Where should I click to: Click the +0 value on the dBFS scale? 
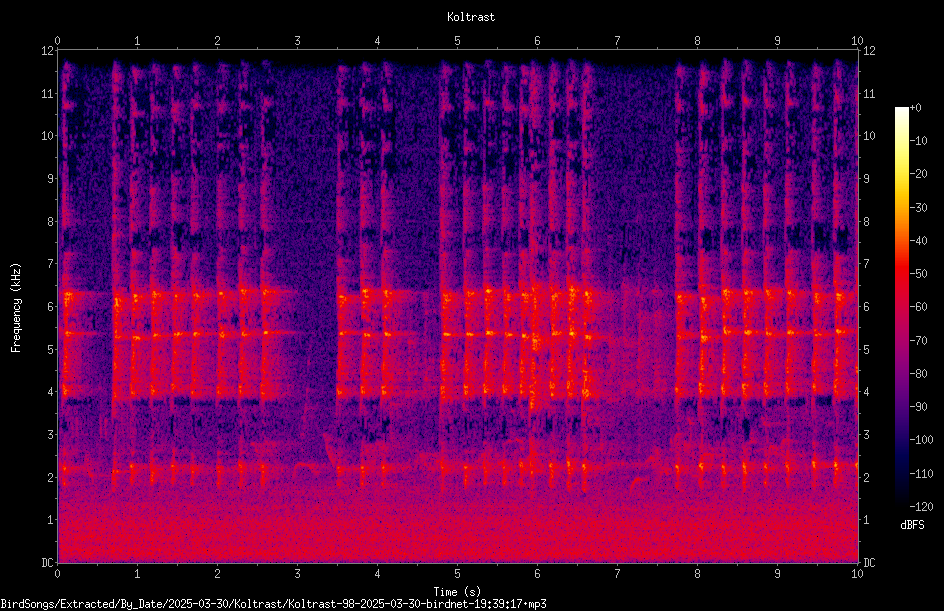pos(915,108)
